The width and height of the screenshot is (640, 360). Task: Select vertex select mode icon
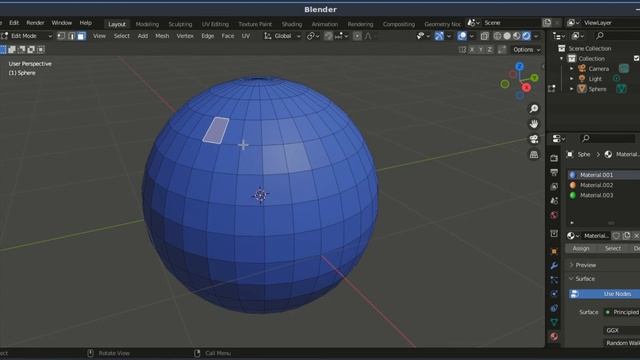pyautogui.click(x=61, y=36)
